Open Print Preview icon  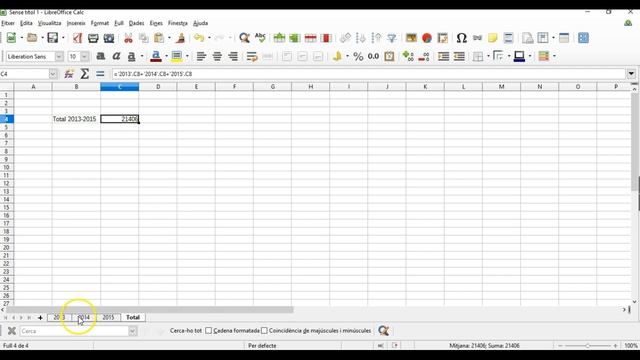coord(109,38)
